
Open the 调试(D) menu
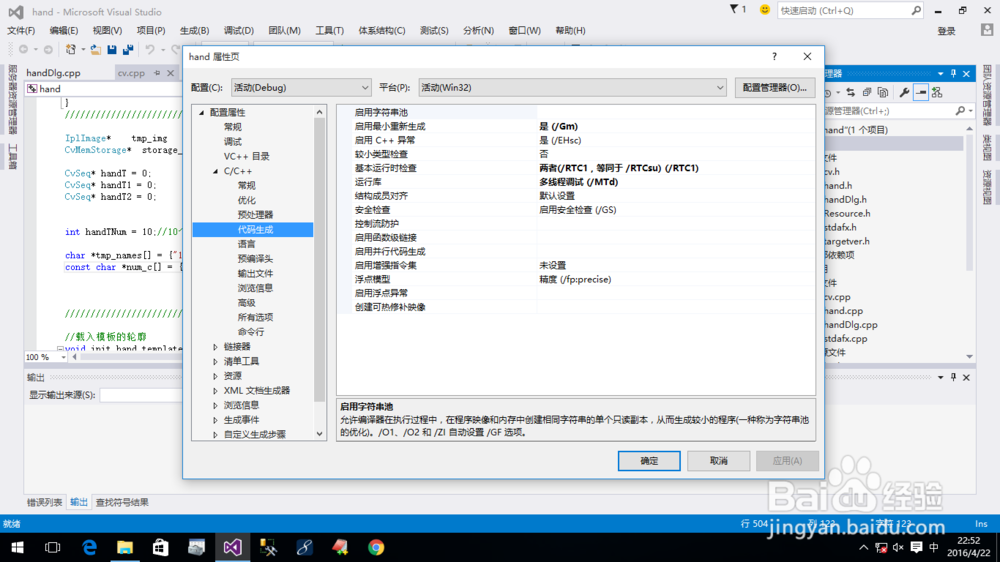239,30
